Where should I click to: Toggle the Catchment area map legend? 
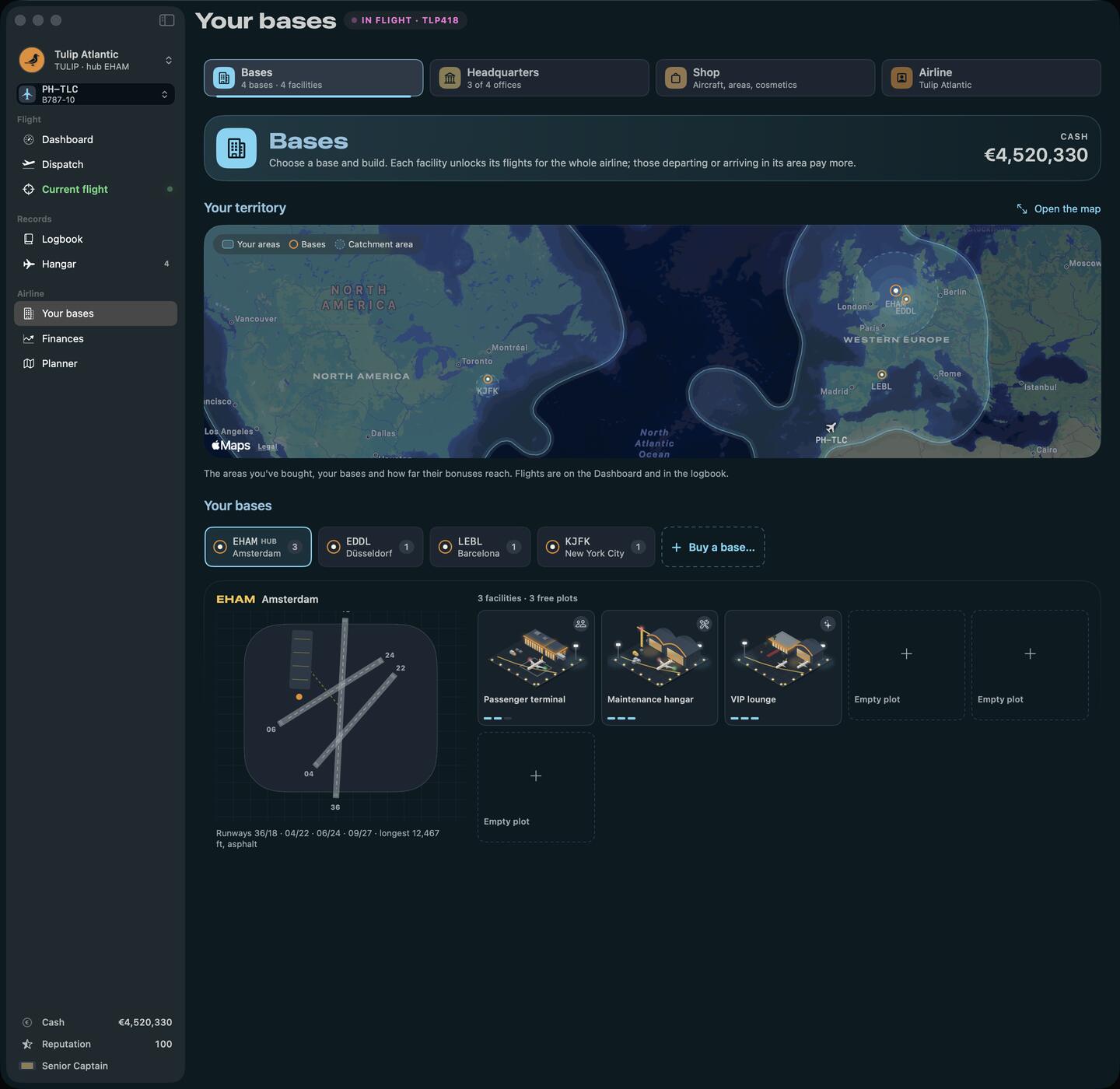click(374, 244)
